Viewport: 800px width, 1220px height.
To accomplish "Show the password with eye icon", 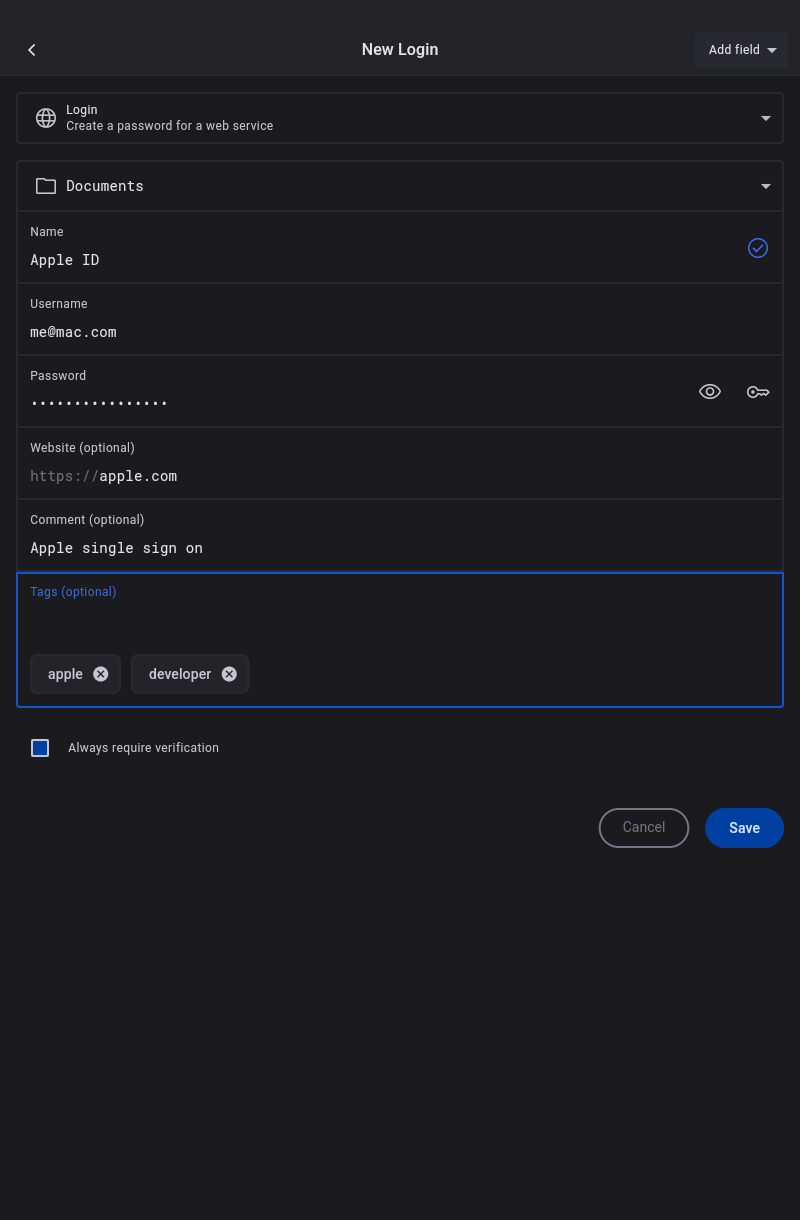I will click(x=710, y=392).
